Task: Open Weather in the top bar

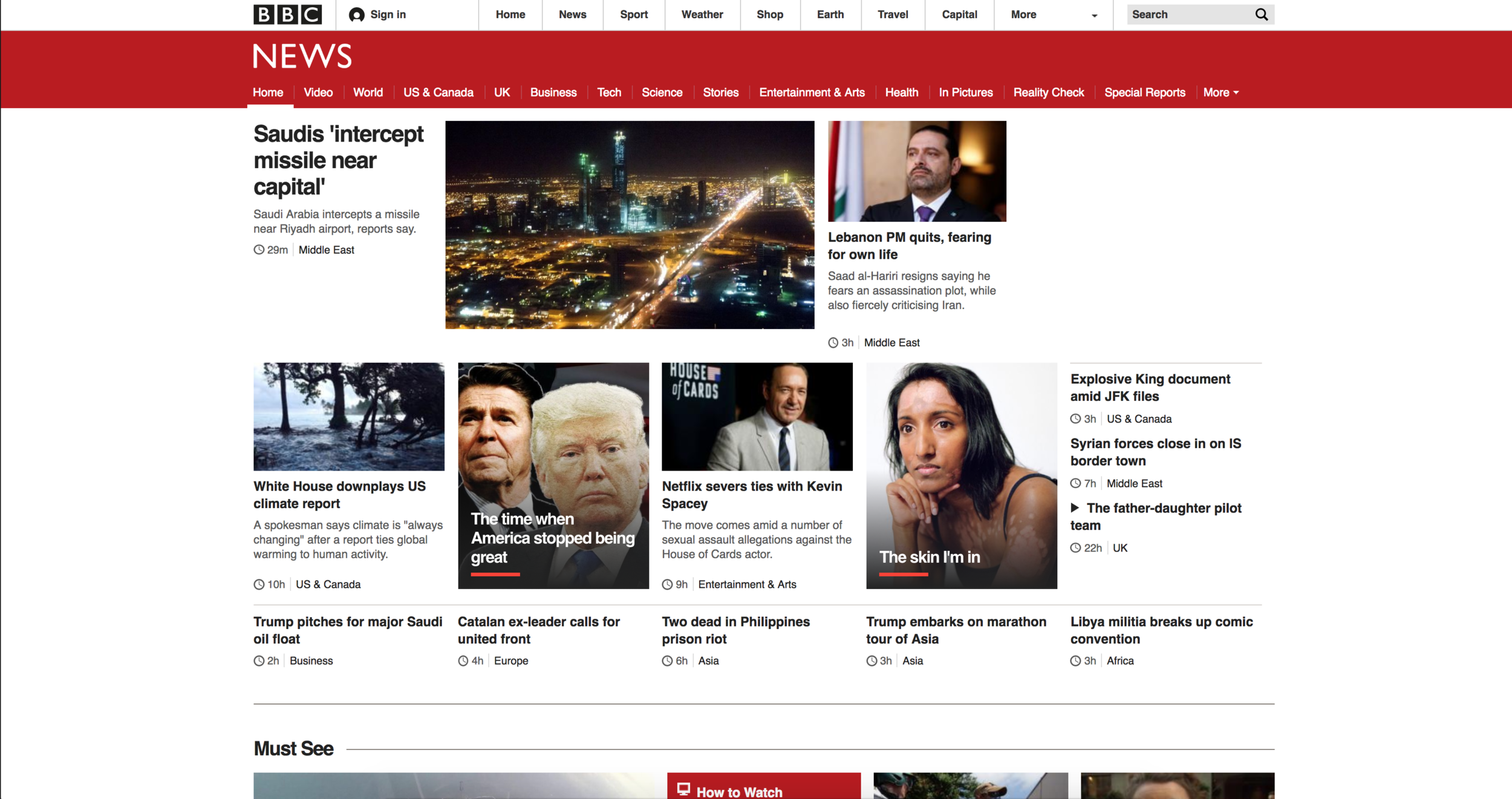Action: (x=702, y=15)
